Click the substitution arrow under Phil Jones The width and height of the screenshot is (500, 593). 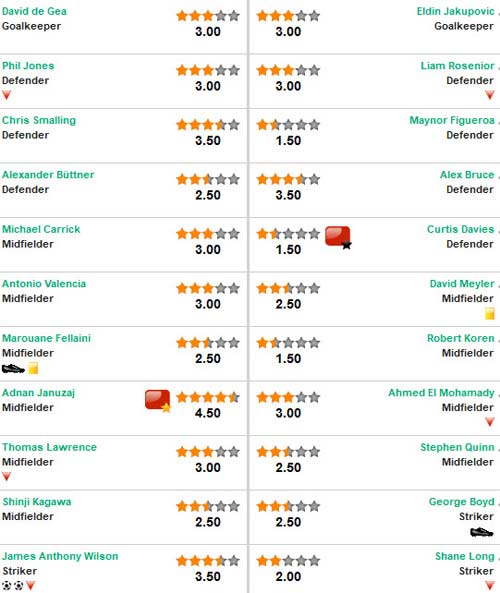pos(6,95)
